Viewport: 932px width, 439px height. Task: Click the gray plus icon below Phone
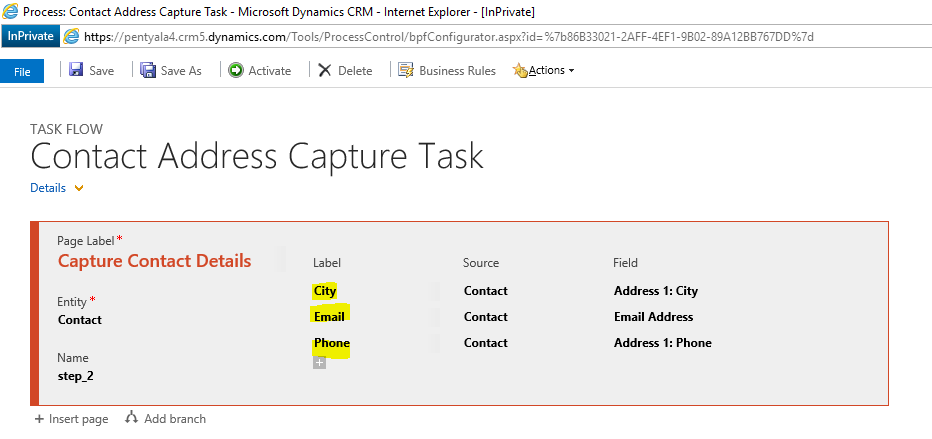pyautogui.click(x=320, y=362)
